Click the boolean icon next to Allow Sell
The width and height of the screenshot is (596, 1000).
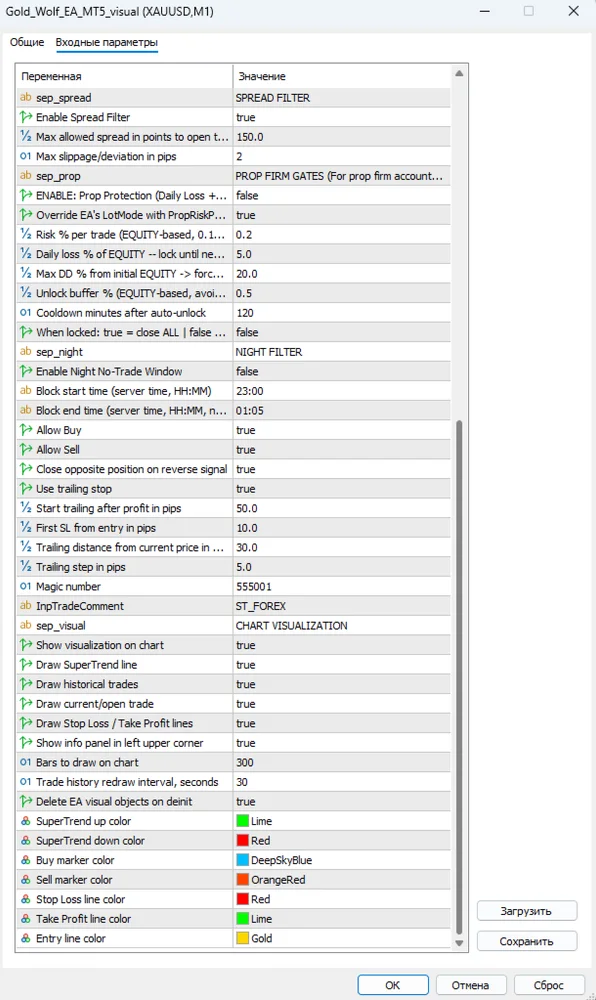point(25,450)
